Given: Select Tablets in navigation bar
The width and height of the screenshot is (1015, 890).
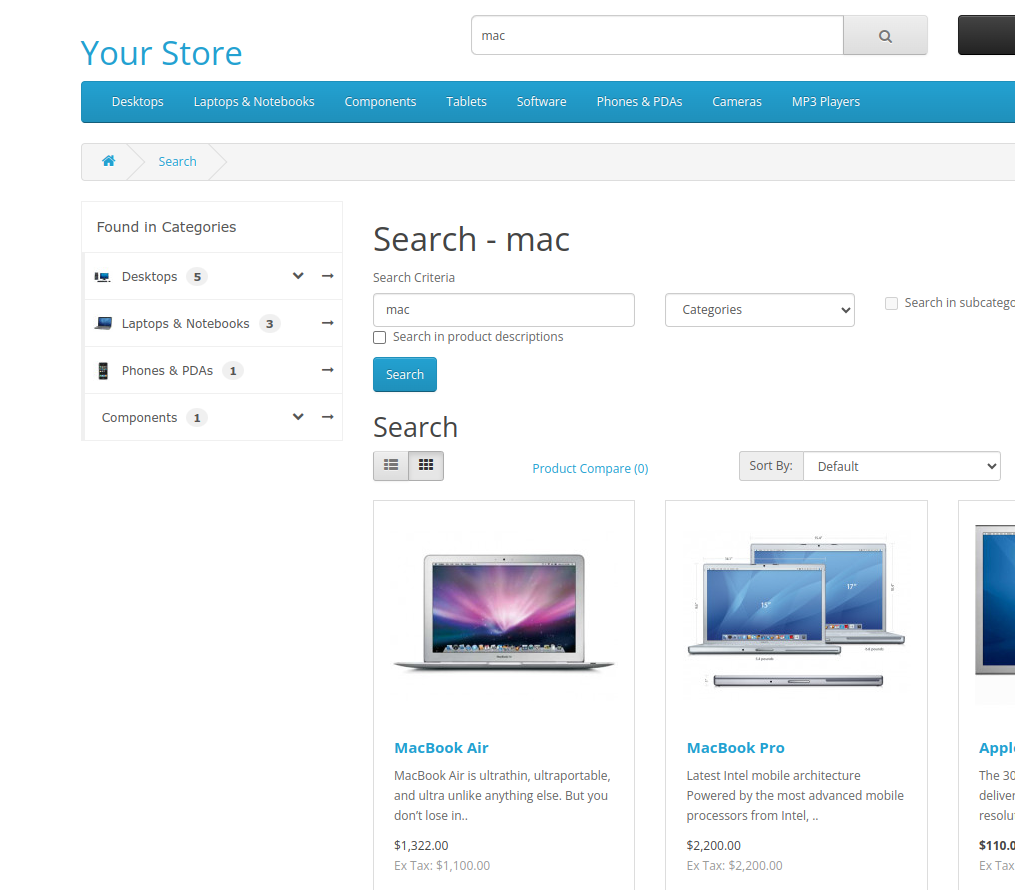Looking at the screenshot, I should tap(466, 102).
